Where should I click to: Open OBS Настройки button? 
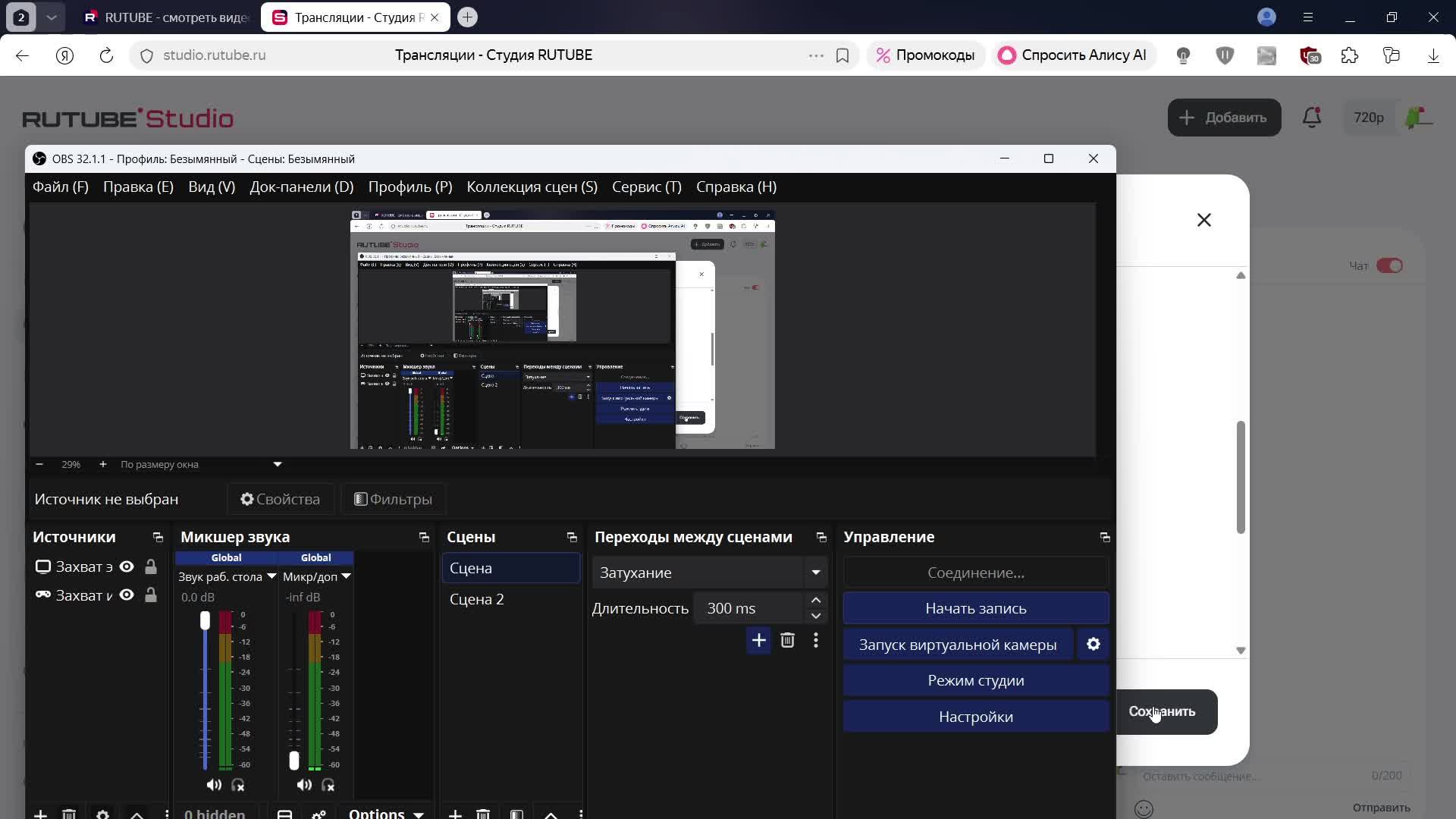(x=975, y=717)
